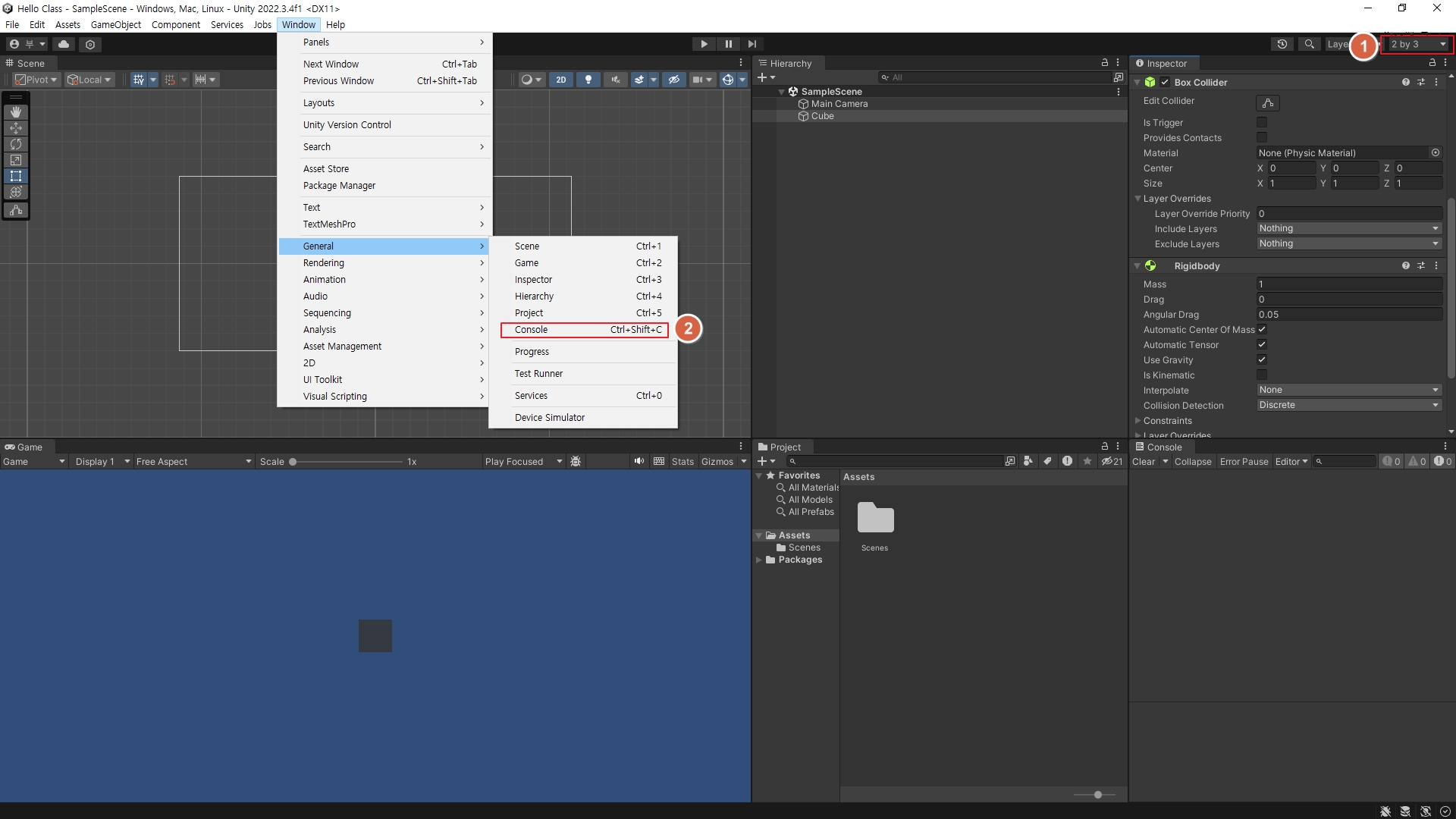Uncheck Automatic Center Of Mass
Screen dimensions: 1456x819
tap(1262, 329)
